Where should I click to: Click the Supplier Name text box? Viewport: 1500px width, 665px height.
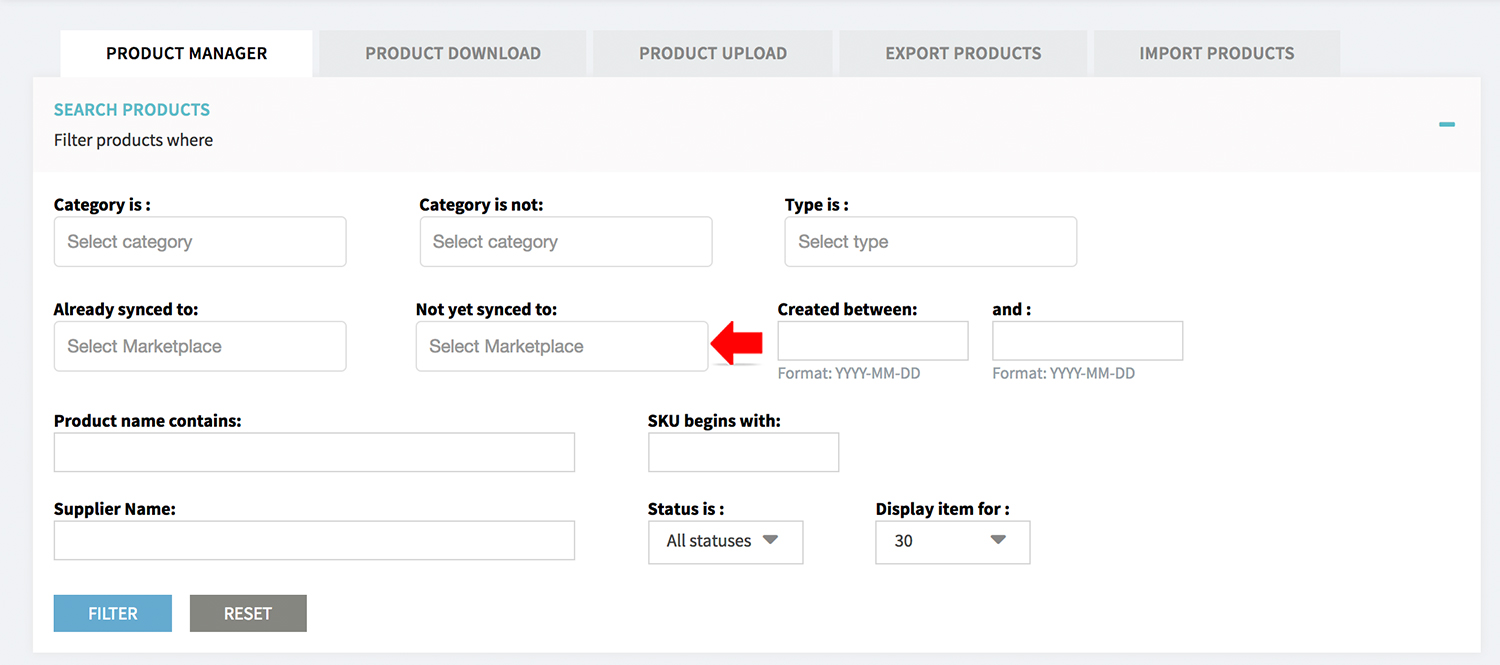tap(314, 540)
